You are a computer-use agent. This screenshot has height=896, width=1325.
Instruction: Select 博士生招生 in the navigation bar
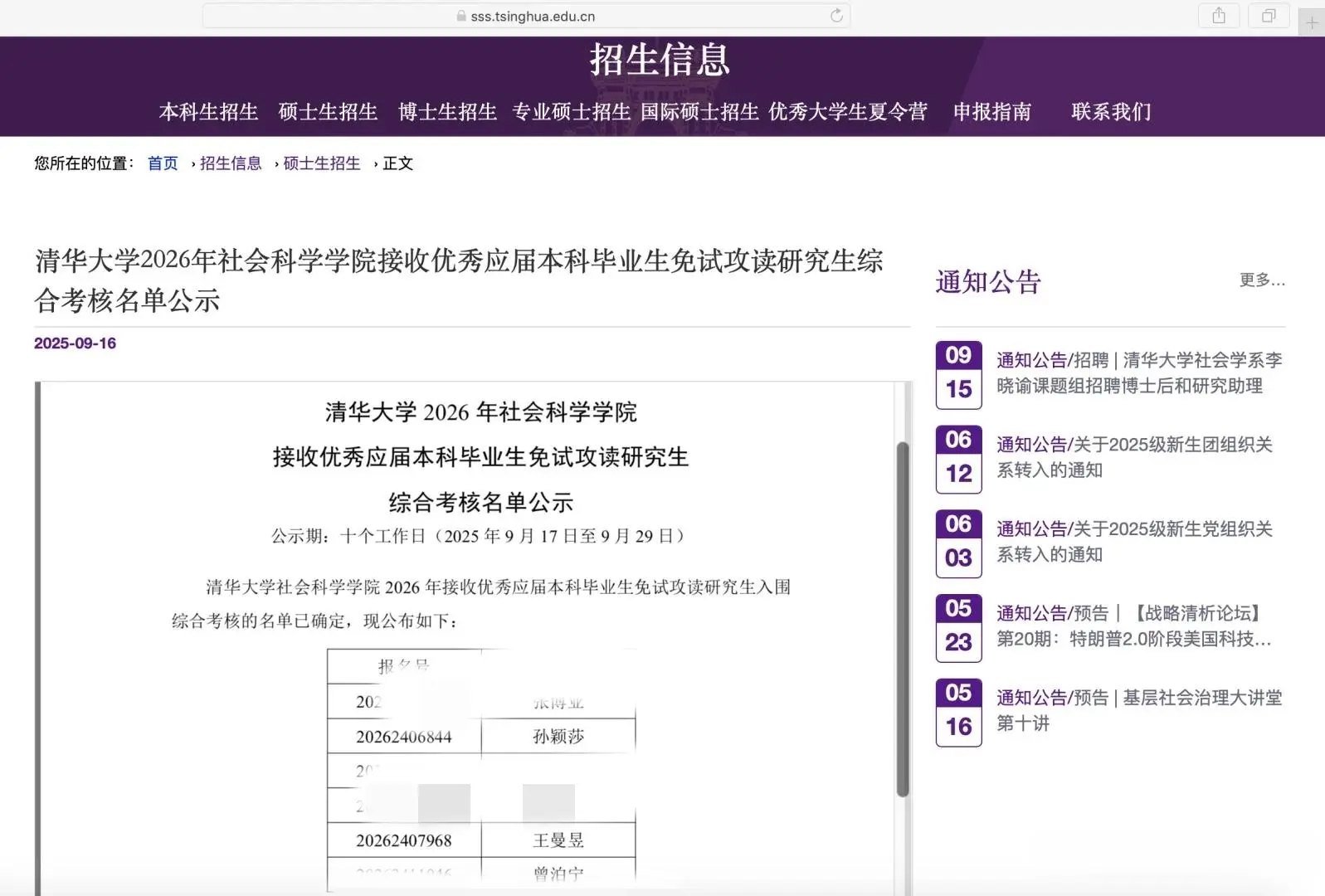tap(447, 112)
